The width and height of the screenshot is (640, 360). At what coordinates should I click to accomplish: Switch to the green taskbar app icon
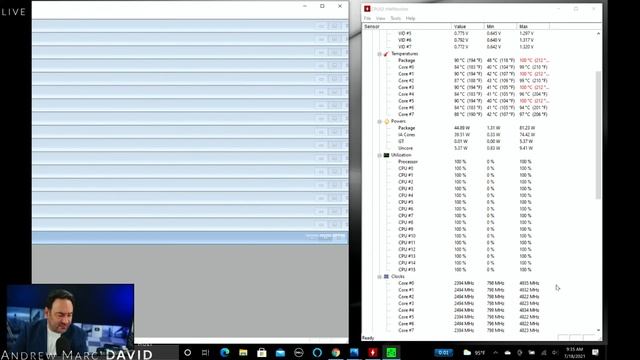(391, 352)
